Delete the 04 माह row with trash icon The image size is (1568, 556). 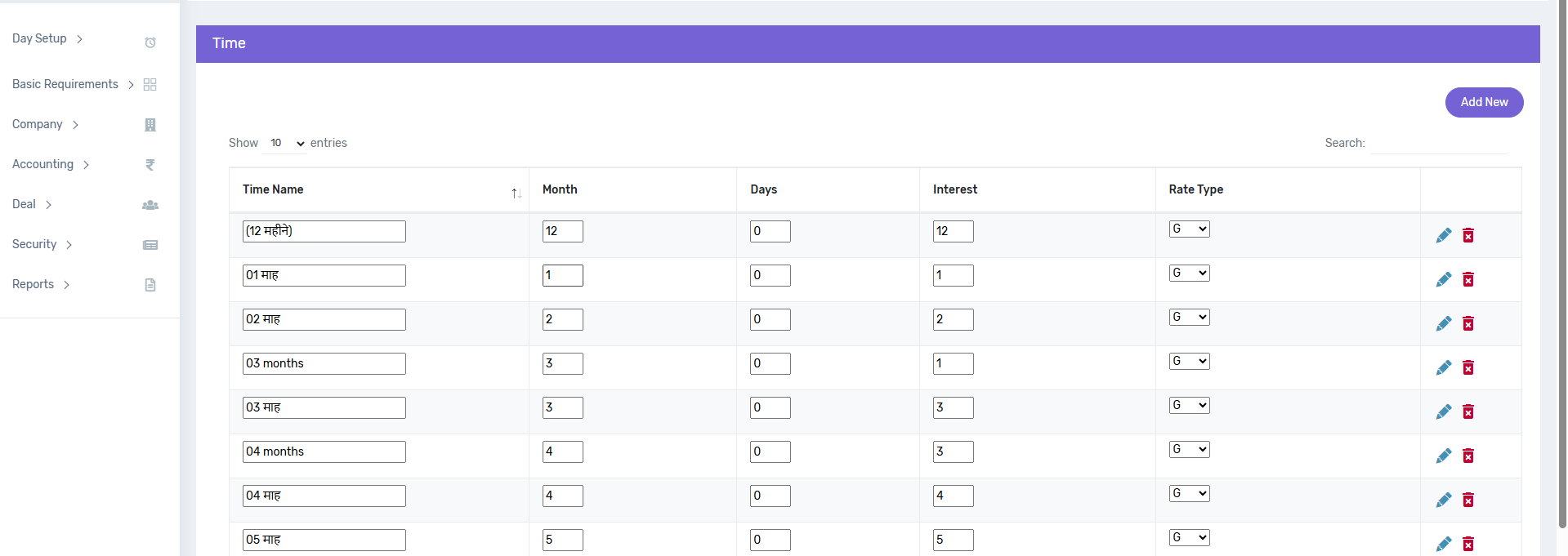[x=1468, y=500]
